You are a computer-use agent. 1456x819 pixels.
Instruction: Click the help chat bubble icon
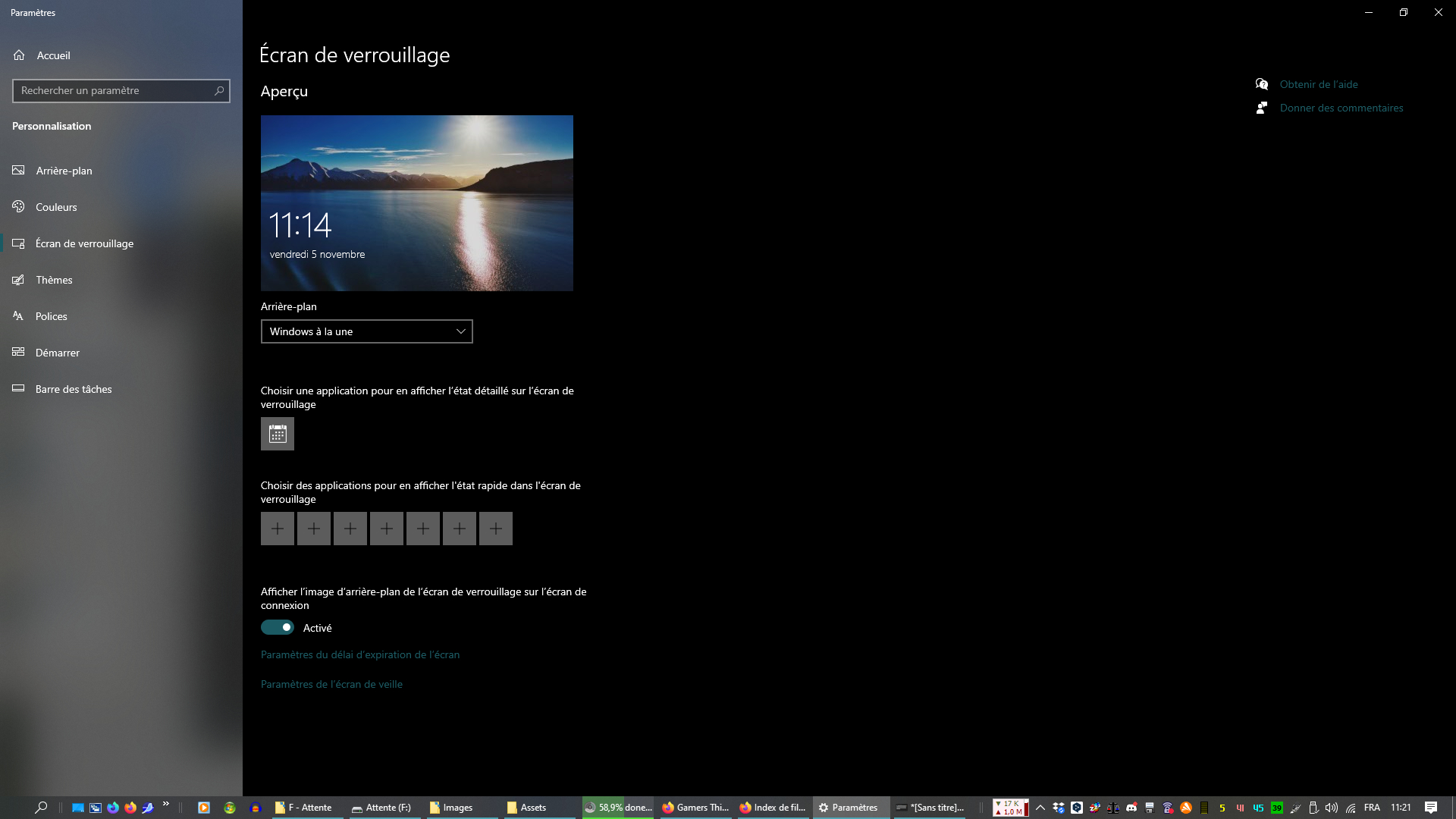point(1262,84)
